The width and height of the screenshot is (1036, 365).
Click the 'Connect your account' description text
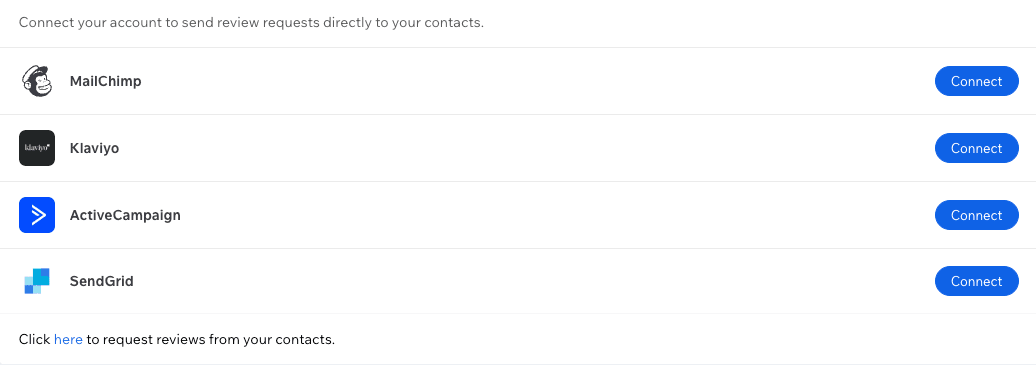click(x=251, y=22)
